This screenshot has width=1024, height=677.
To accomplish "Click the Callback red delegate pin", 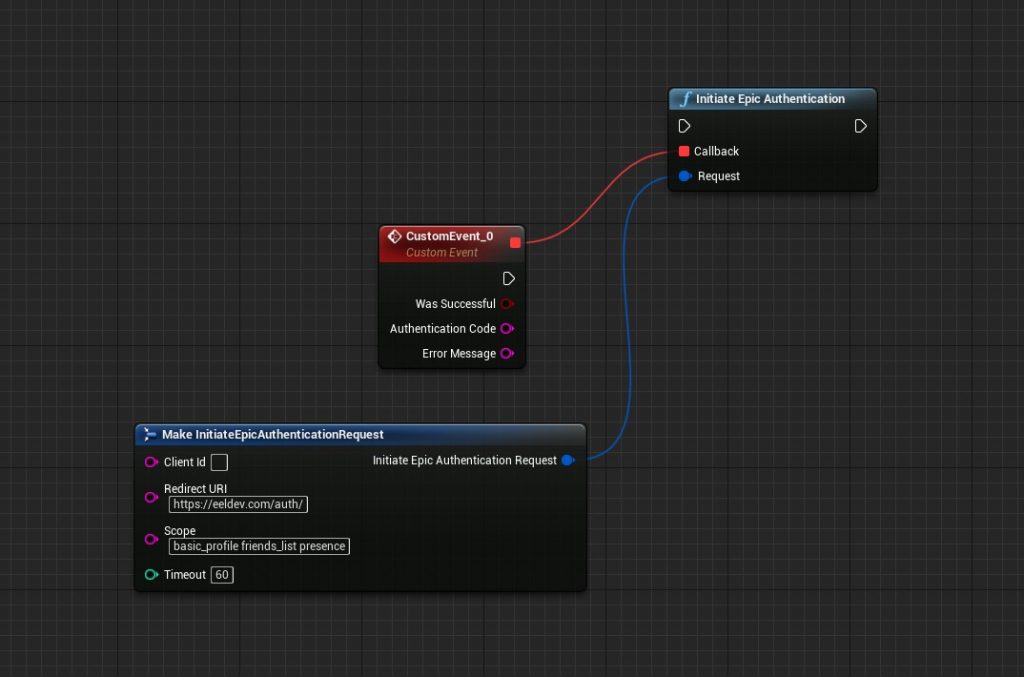I will tap(684, 151).
